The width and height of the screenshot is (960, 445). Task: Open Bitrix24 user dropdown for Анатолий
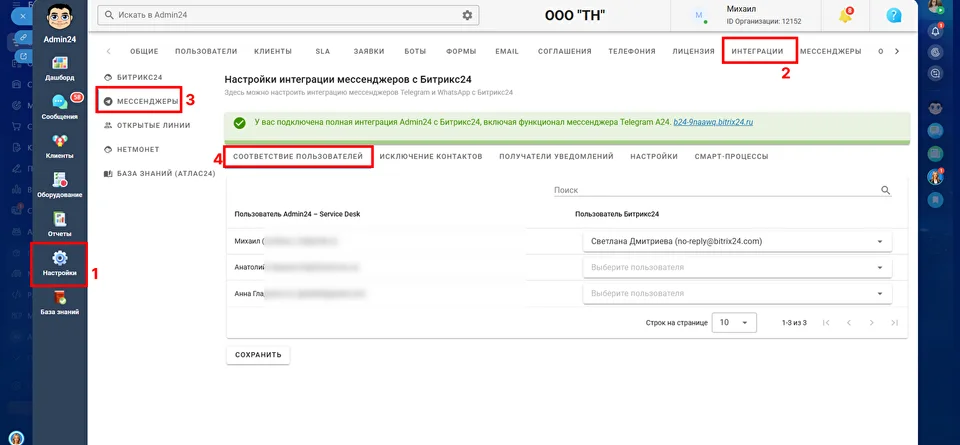click(x=737, y=267)
